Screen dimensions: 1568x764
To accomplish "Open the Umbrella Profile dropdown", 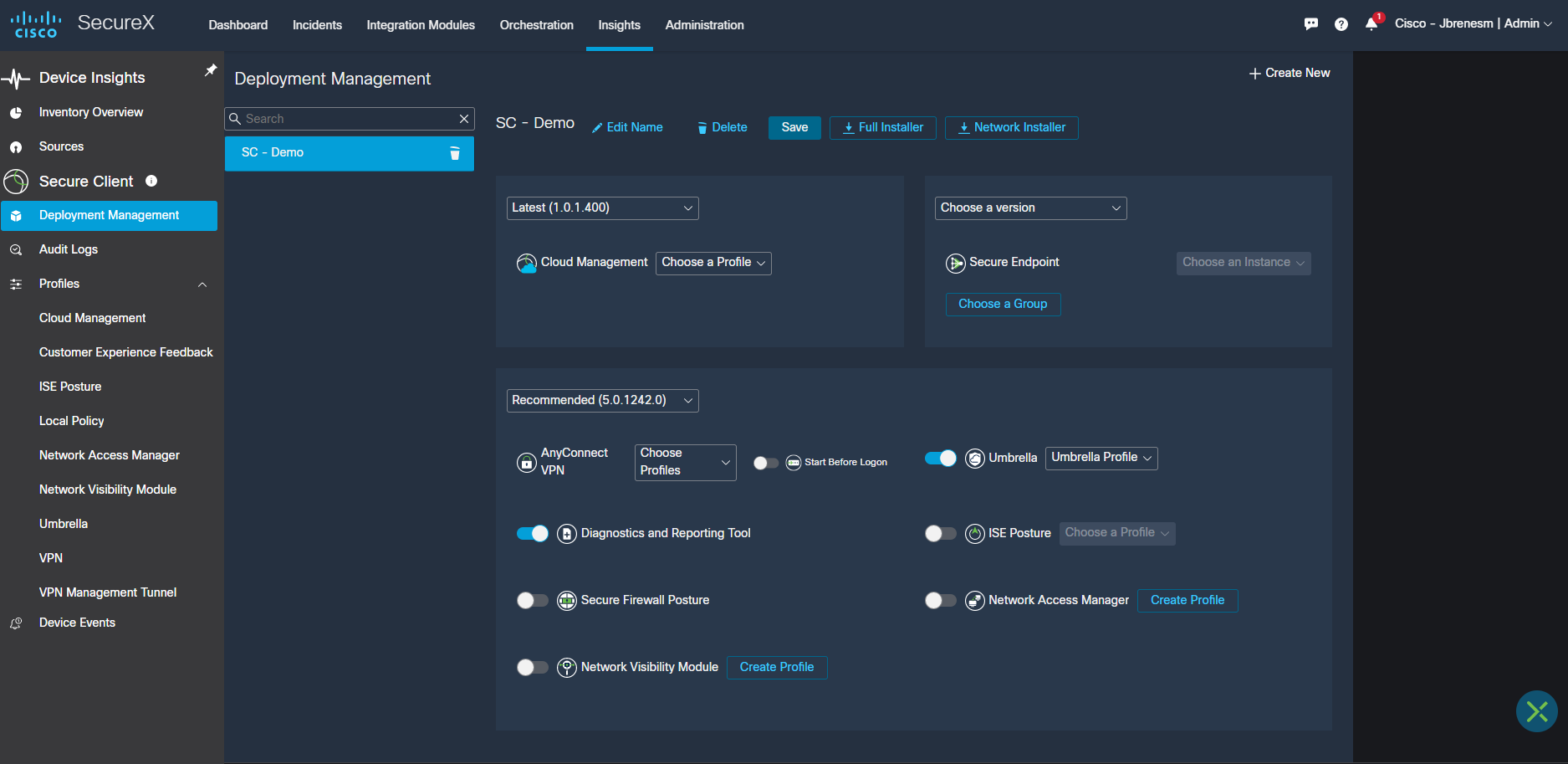I will coord(1101,458).
